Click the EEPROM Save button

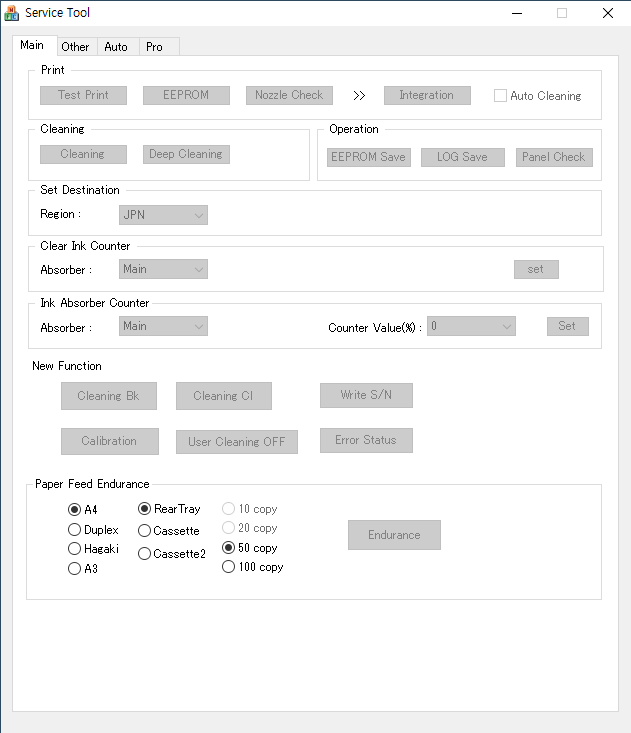[x=368, y=157]
